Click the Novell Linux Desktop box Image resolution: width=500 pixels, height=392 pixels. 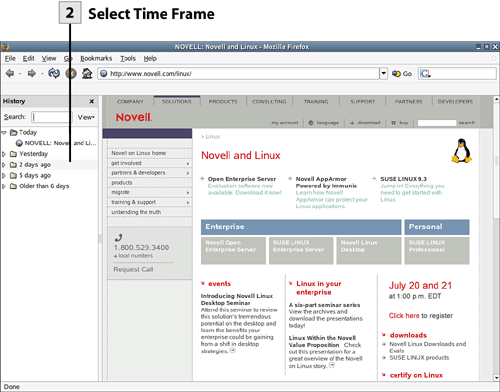point(369,251)
